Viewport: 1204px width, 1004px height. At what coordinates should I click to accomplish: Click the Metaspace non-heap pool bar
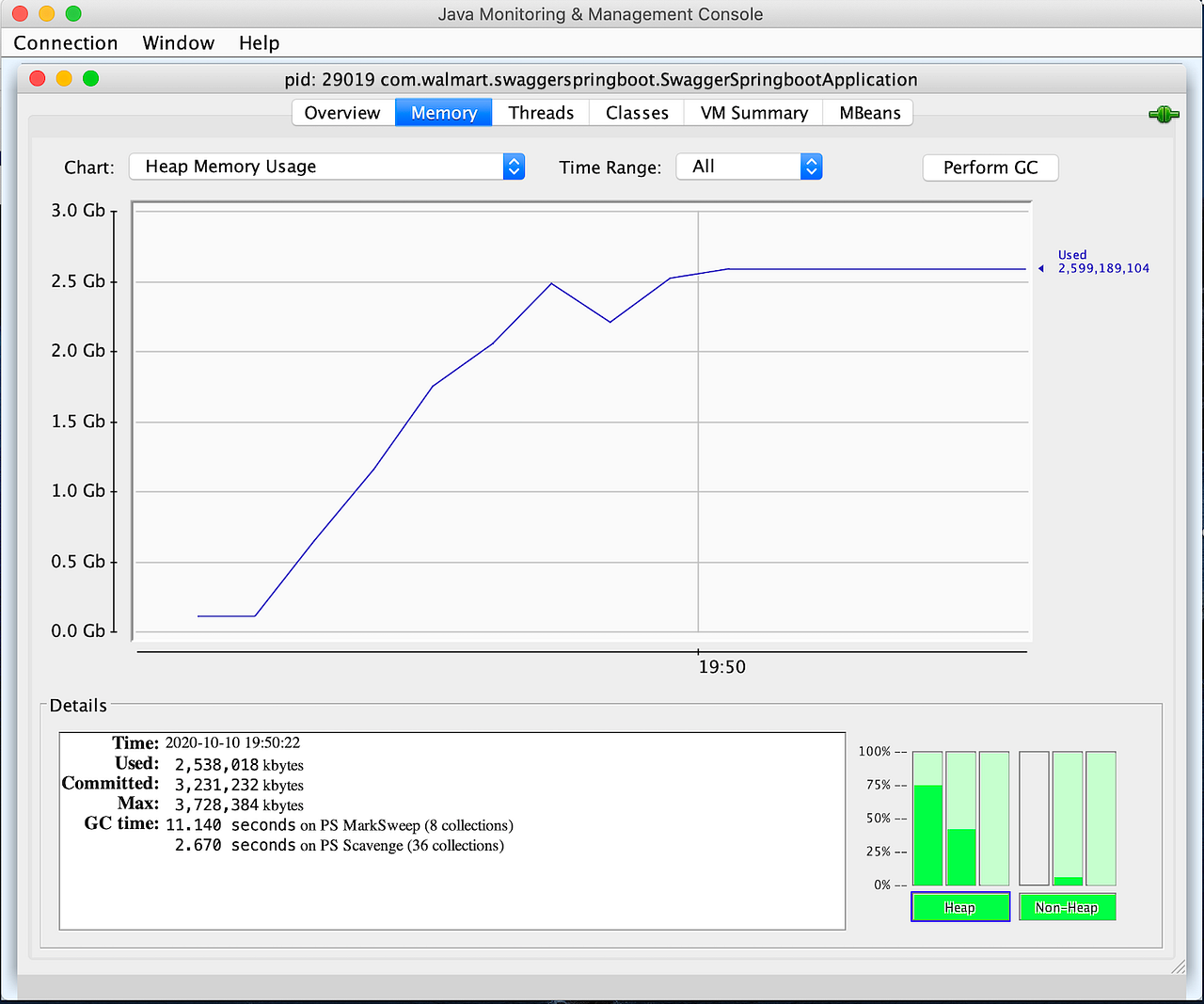(1067, 819)
